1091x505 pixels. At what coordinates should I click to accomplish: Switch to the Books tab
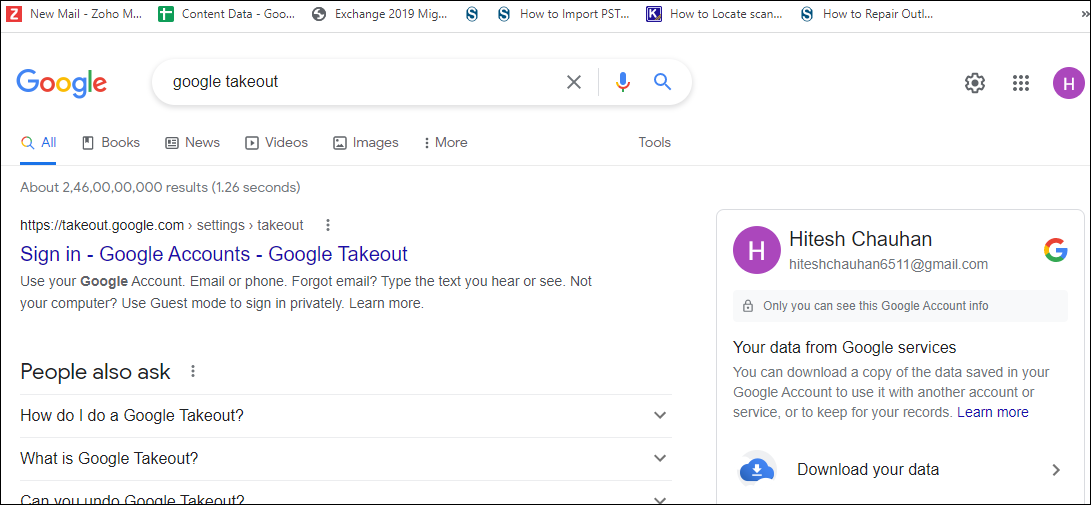point(111,143)
